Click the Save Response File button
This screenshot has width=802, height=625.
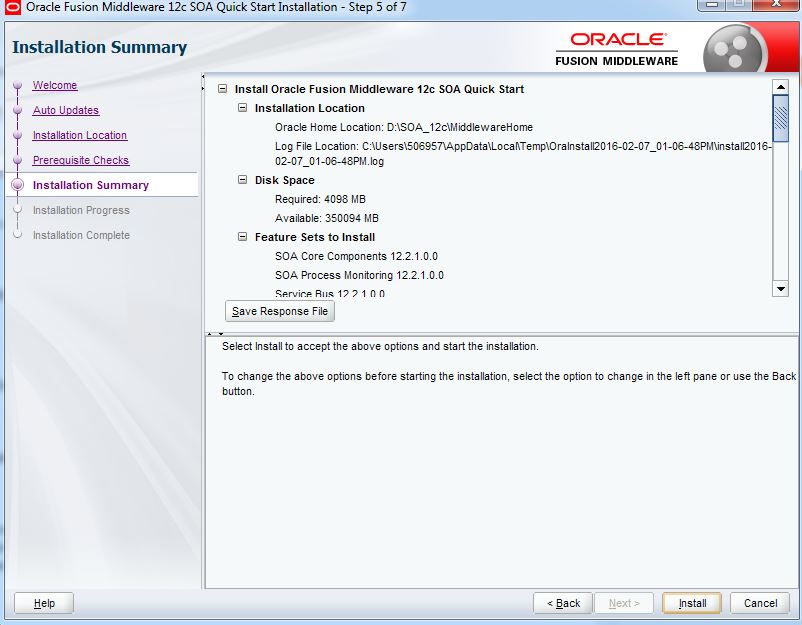(279, 311)
